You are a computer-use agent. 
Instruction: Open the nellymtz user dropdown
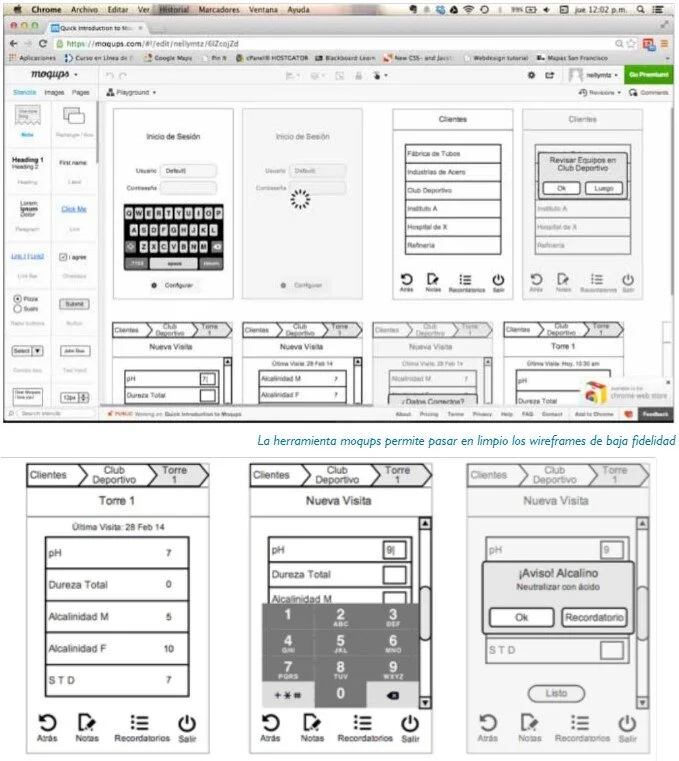coord(594,75)
